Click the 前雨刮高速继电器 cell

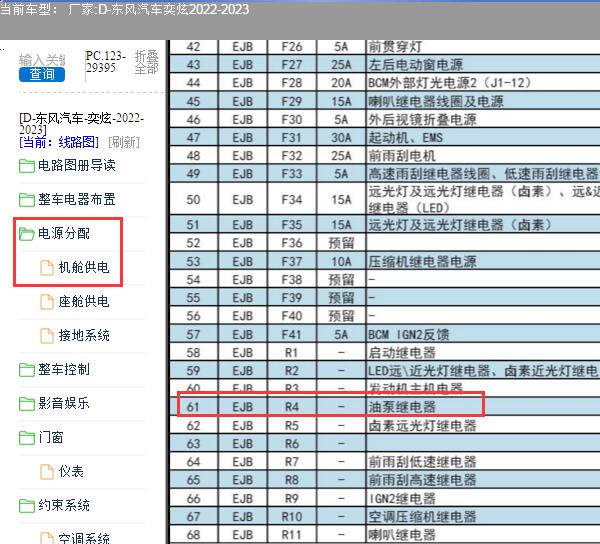483,480
